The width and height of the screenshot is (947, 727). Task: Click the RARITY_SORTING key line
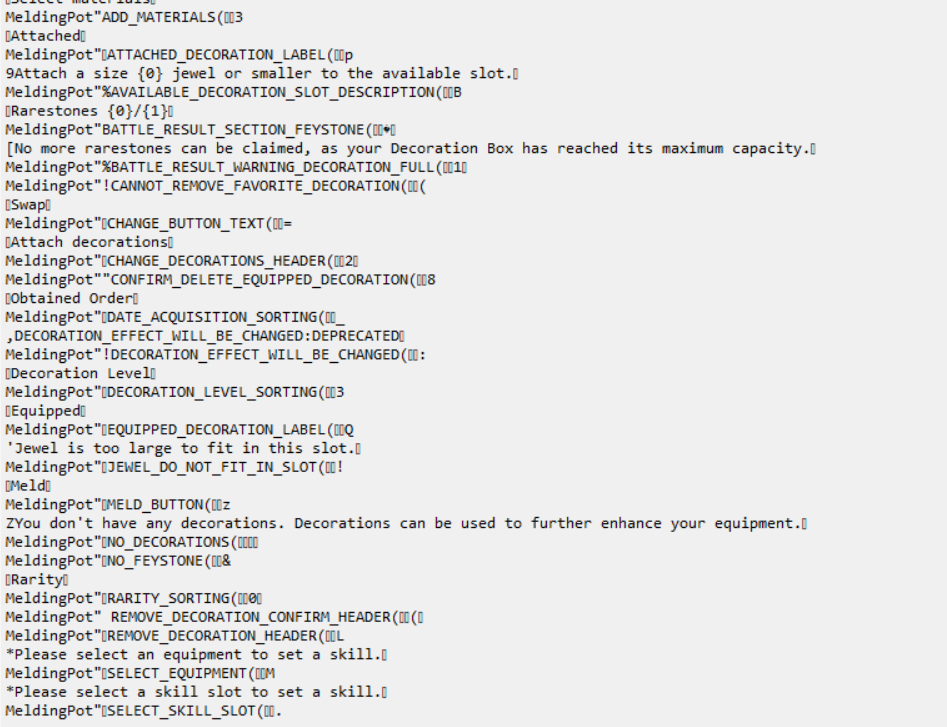coord(134,598)
